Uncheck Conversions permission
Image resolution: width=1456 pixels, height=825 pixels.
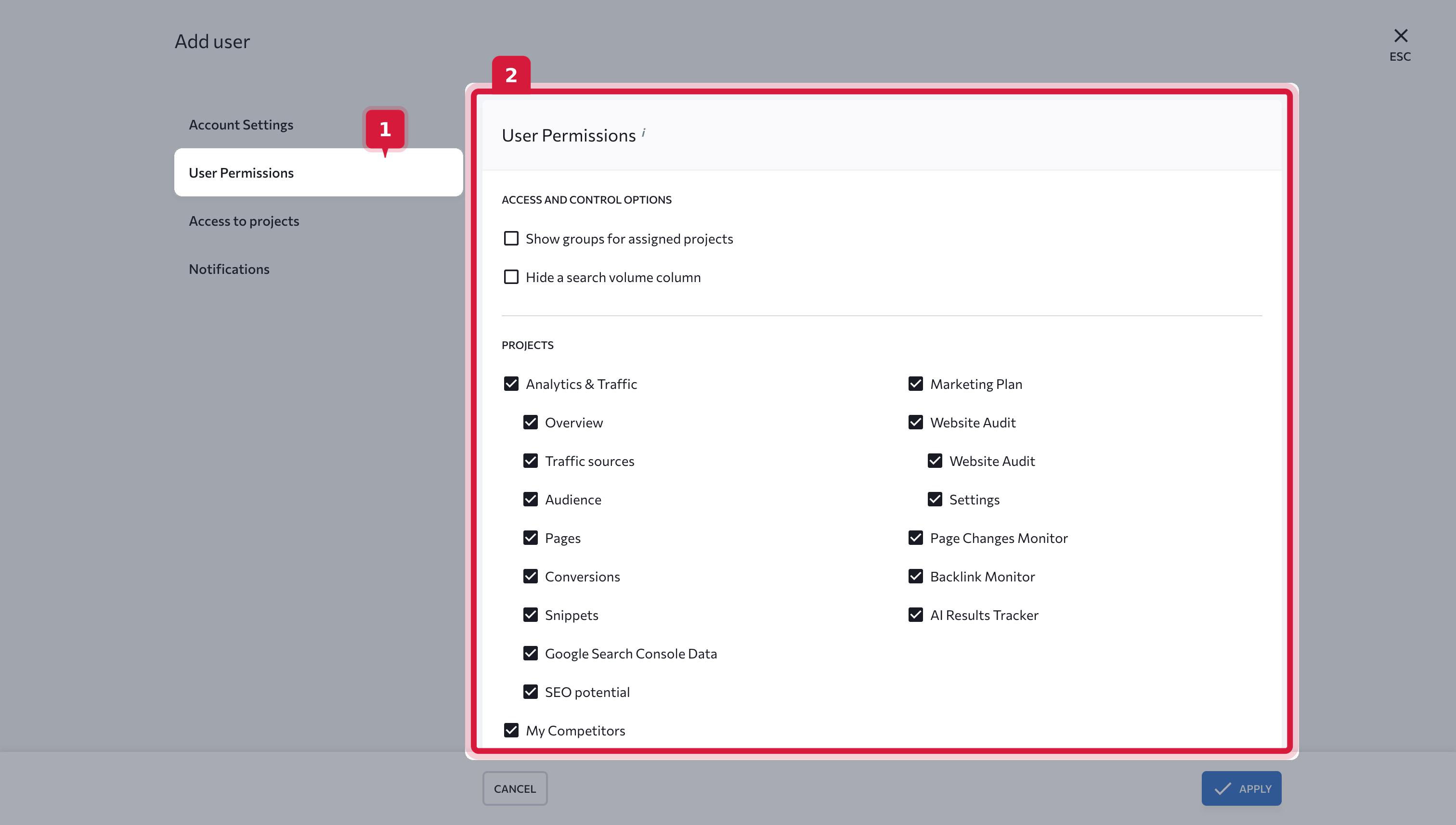coord(531,576)
